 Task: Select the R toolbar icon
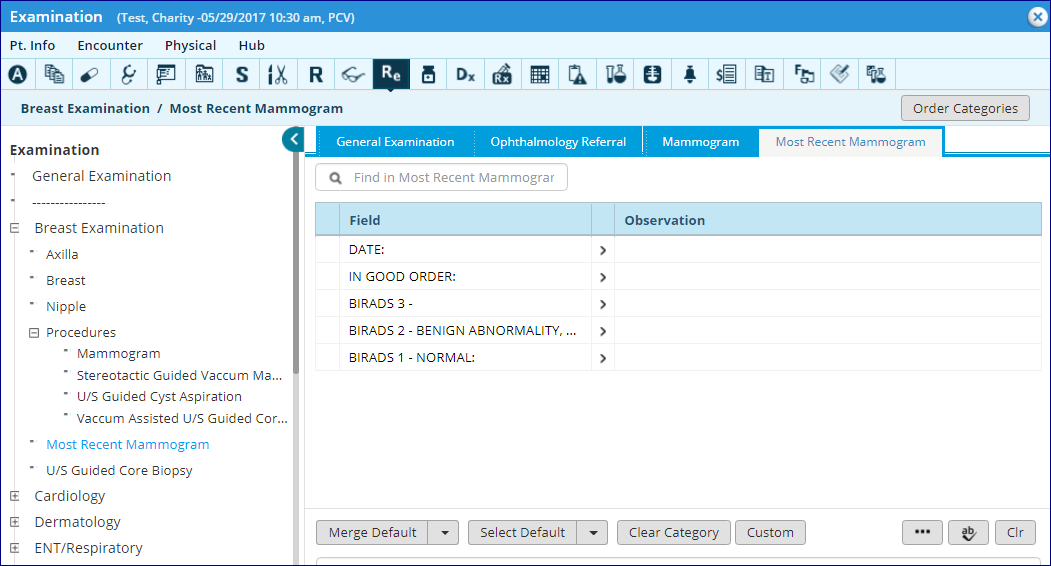click(316, 74)
